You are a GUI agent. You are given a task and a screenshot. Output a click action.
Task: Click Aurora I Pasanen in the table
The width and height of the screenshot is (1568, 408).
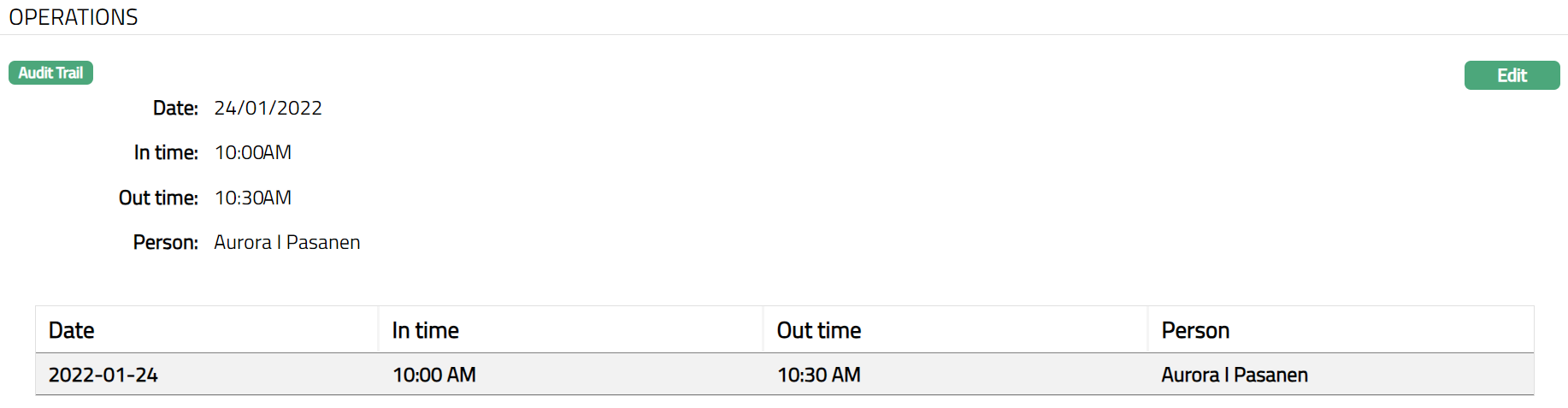[1234, 375]
